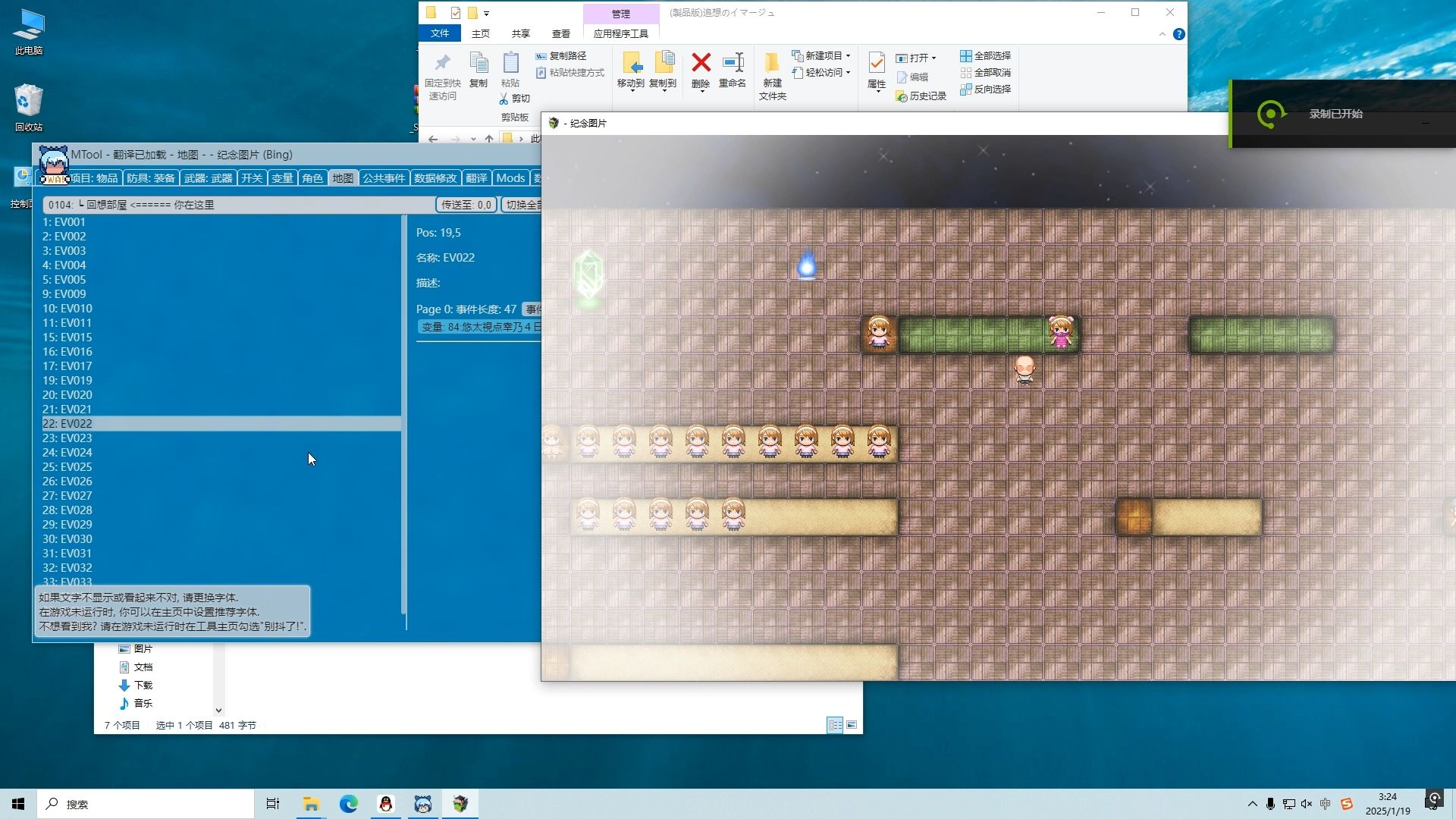This screenshot has width=1456, height=819.
Task: Click the red Delete X icon
Action: pos(701,62)
